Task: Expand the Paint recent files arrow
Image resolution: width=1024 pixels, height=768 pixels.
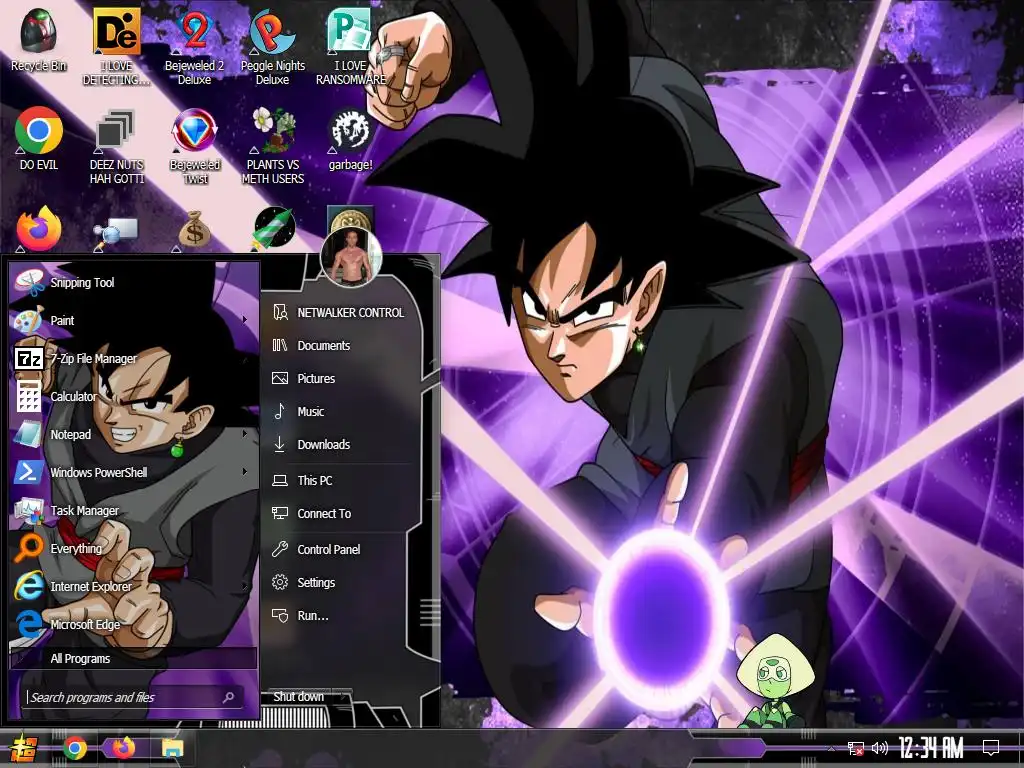Action: pyautogui.click(x=245, y=320)
